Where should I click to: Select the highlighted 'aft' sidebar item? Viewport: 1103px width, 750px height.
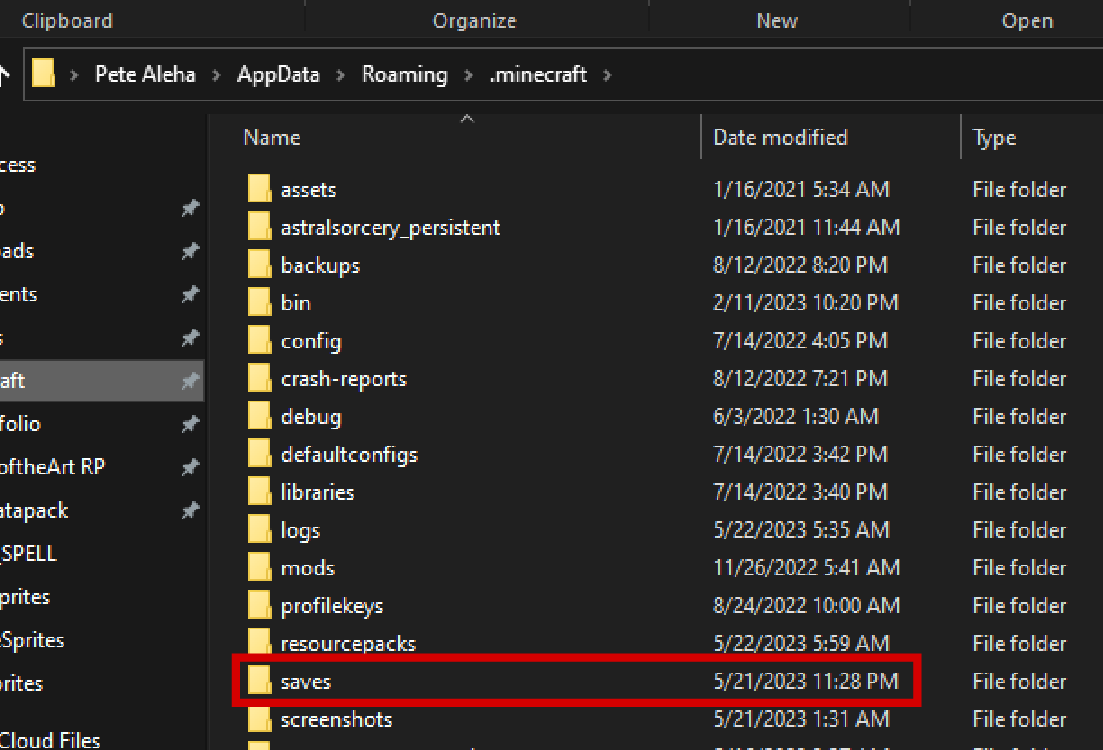101,381
